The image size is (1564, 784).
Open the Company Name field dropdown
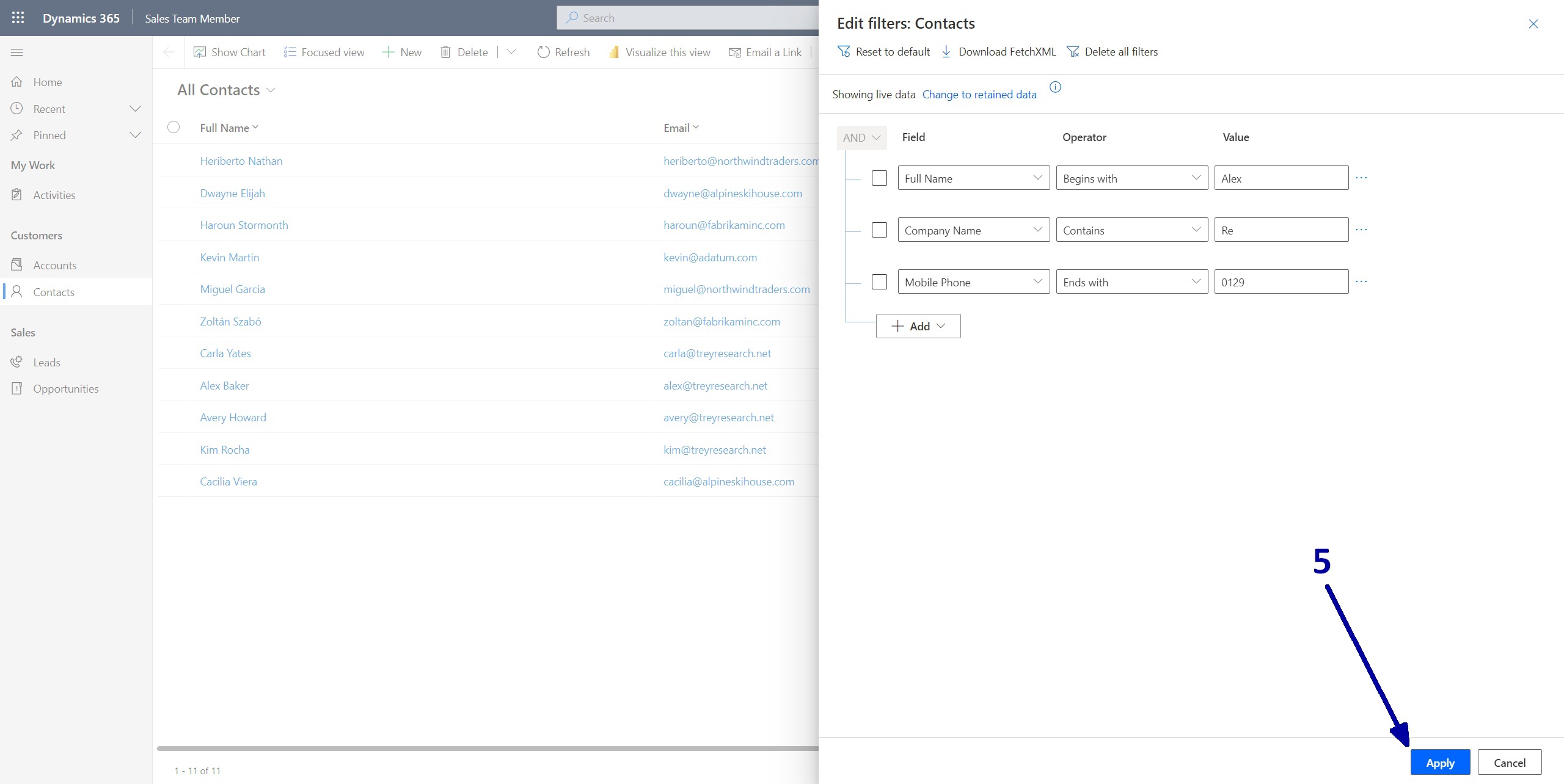tap(973, 230)
